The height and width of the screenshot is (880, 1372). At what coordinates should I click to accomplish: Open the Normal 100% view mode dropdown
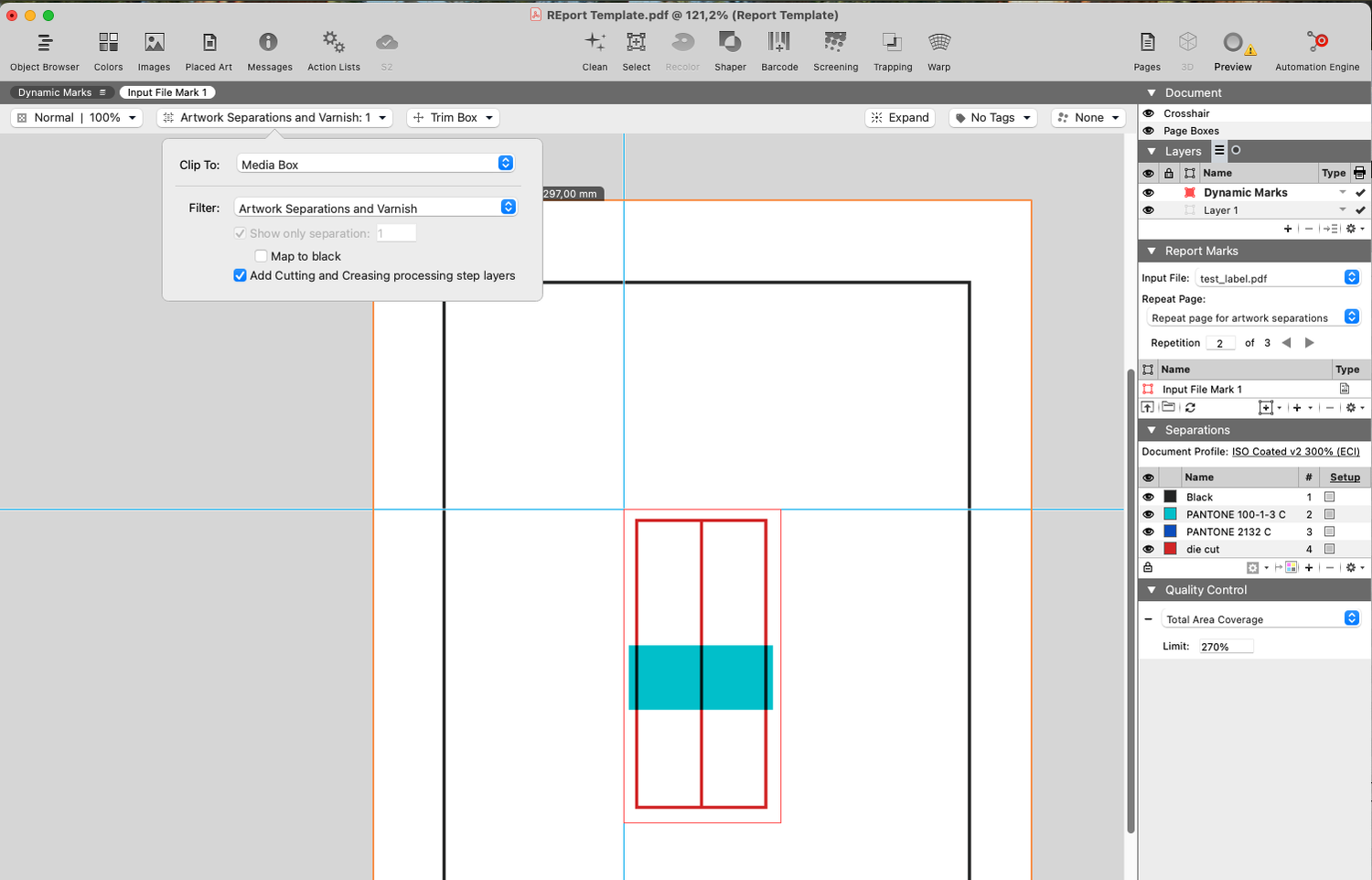pyautogui.click(x=77, y=118)
